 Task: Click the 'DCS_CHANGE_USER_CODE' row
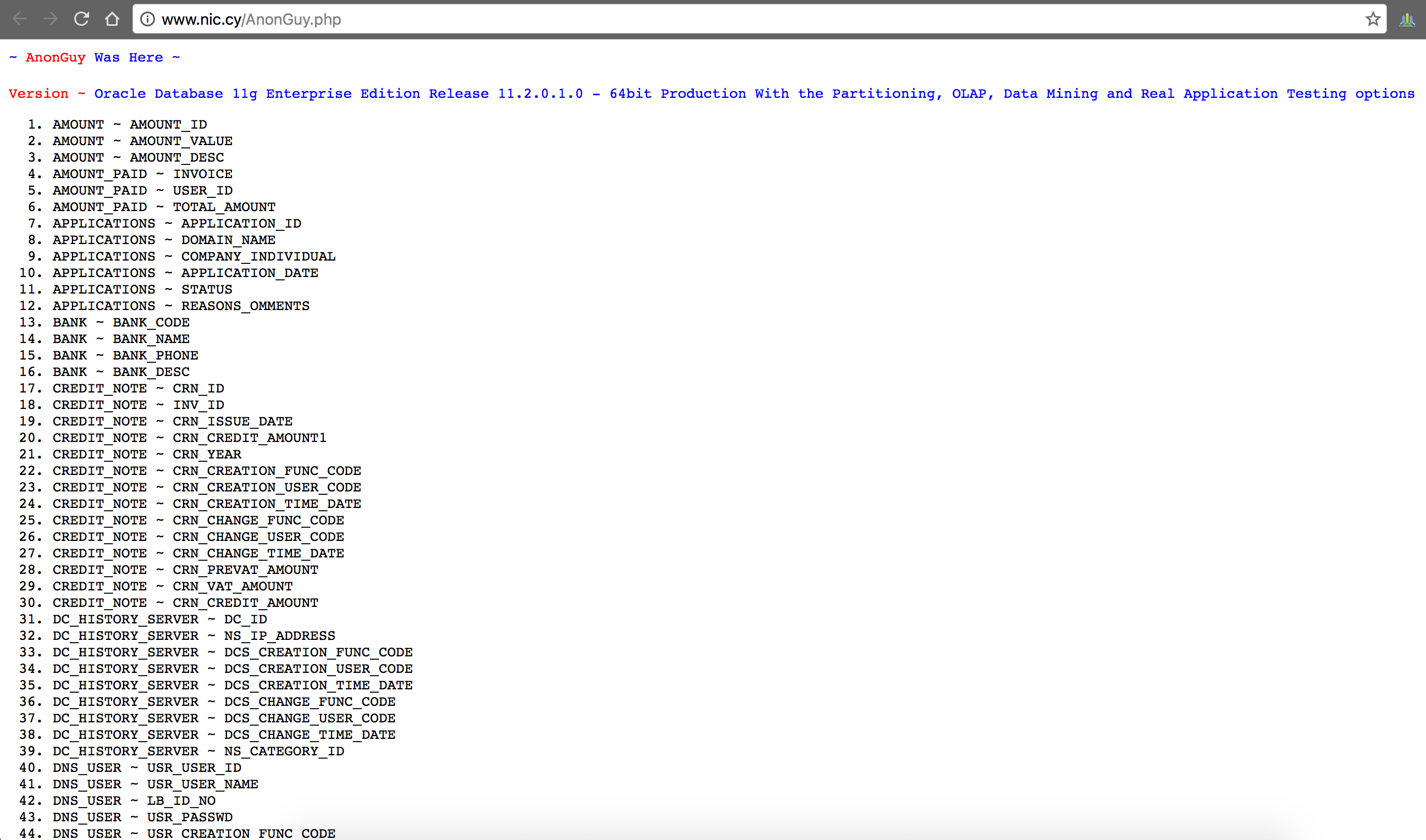pos(224,719)
